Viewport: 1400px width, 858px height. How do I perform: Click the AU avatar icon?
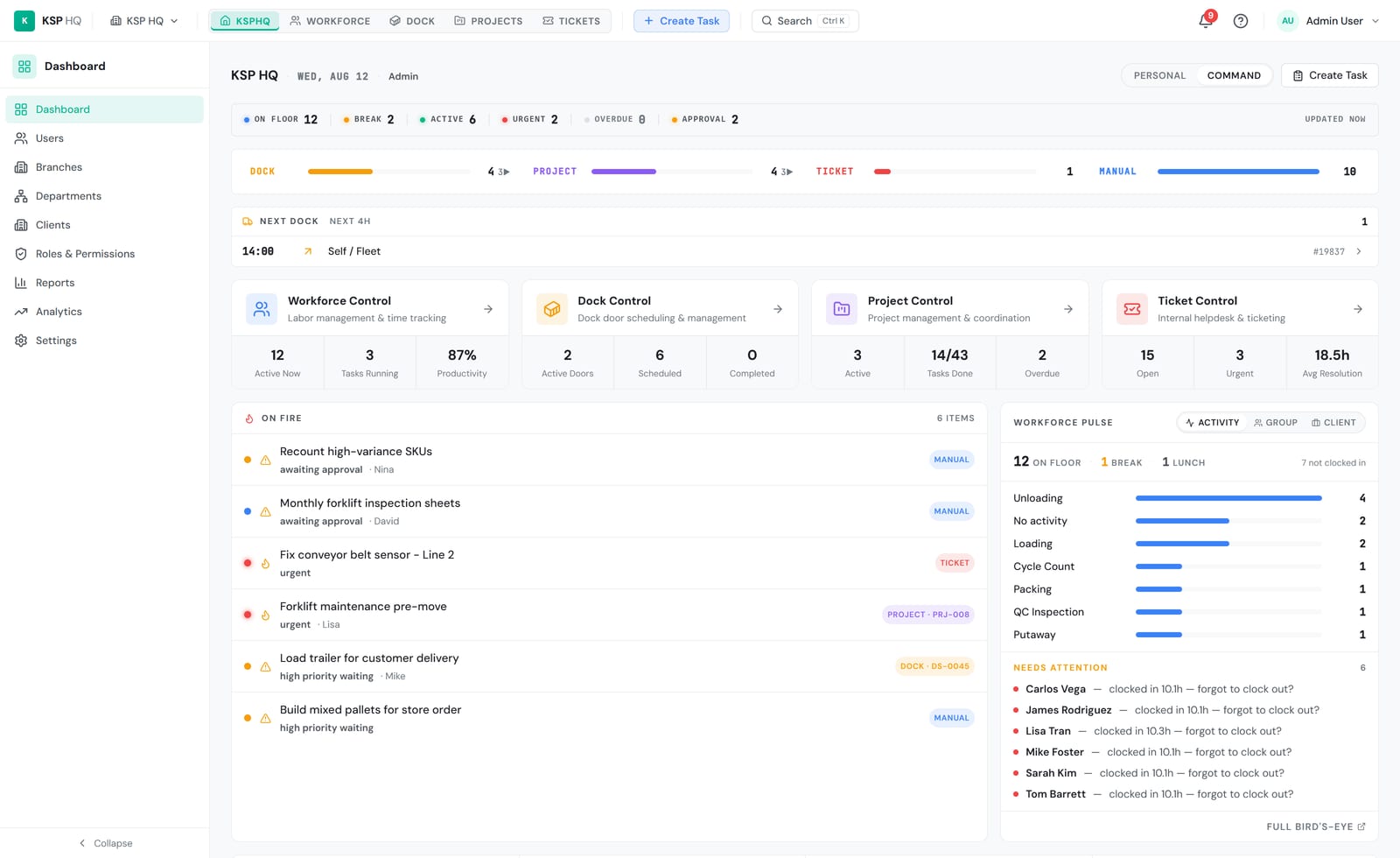click(1287, 21)
